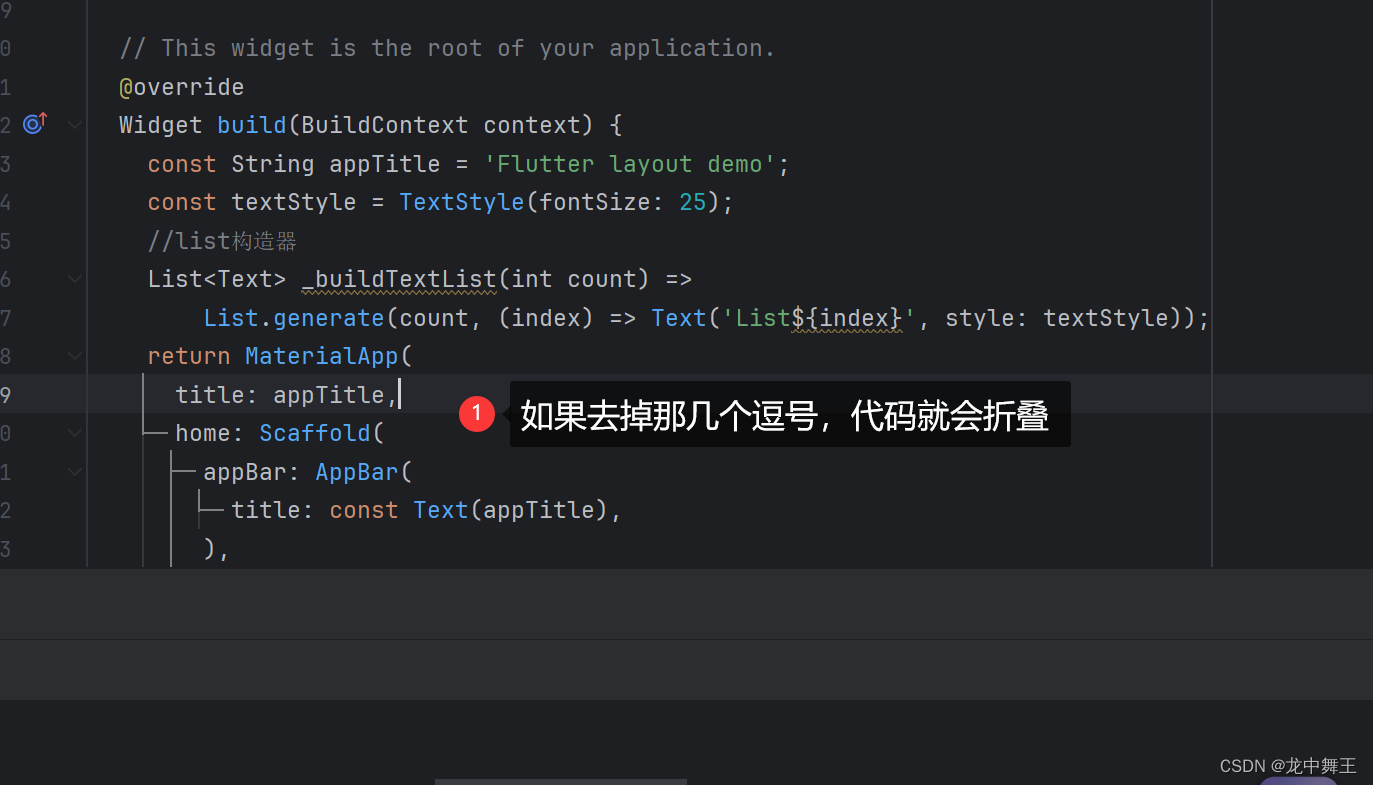The image size is (1373, 785).
Task: Click the horizontal scrollbar thumb at bottom
Action: tap(560, 781)
